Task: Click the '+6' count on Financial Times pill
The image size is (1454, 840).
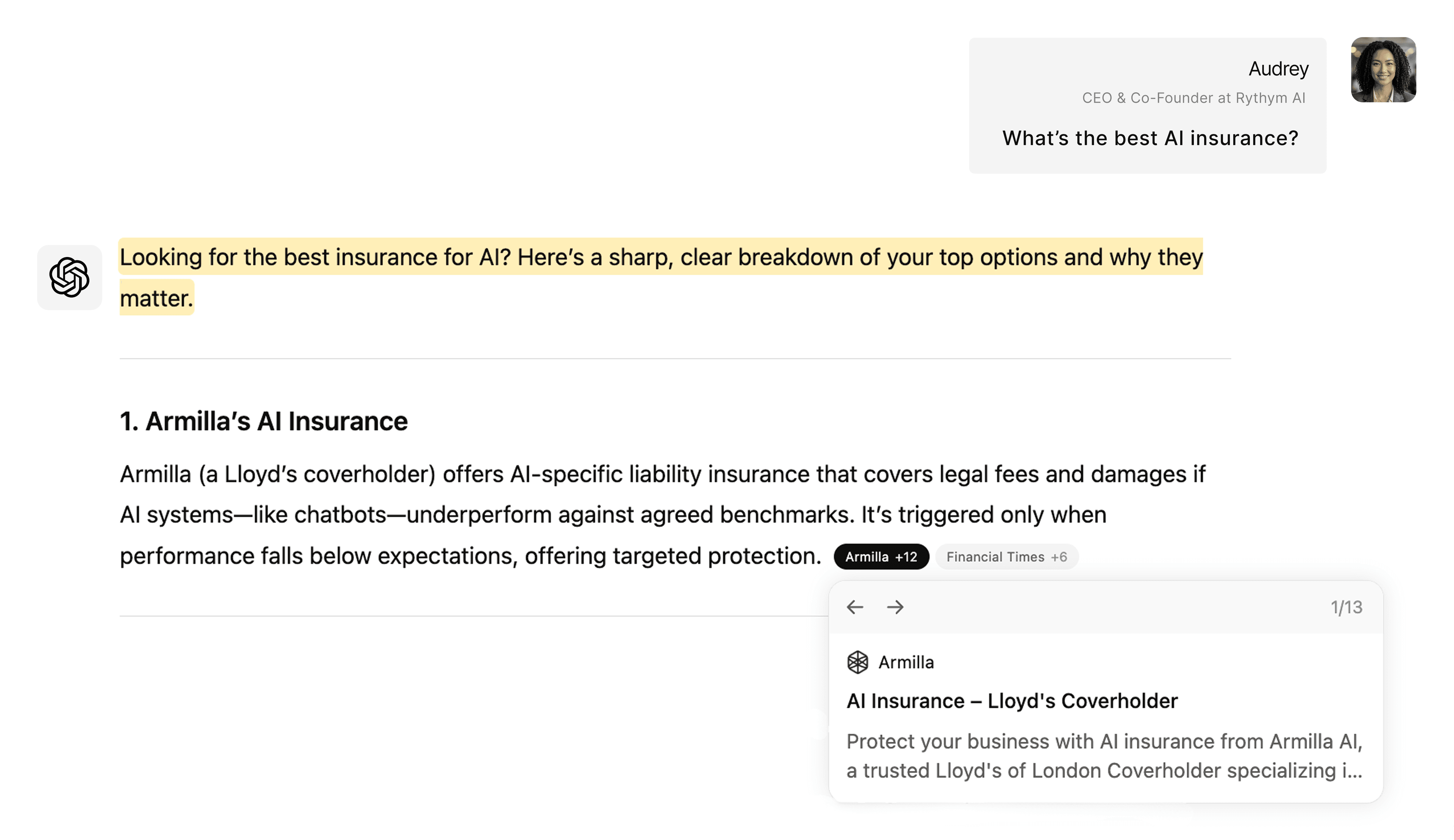Action: (x=1059, y=557)
